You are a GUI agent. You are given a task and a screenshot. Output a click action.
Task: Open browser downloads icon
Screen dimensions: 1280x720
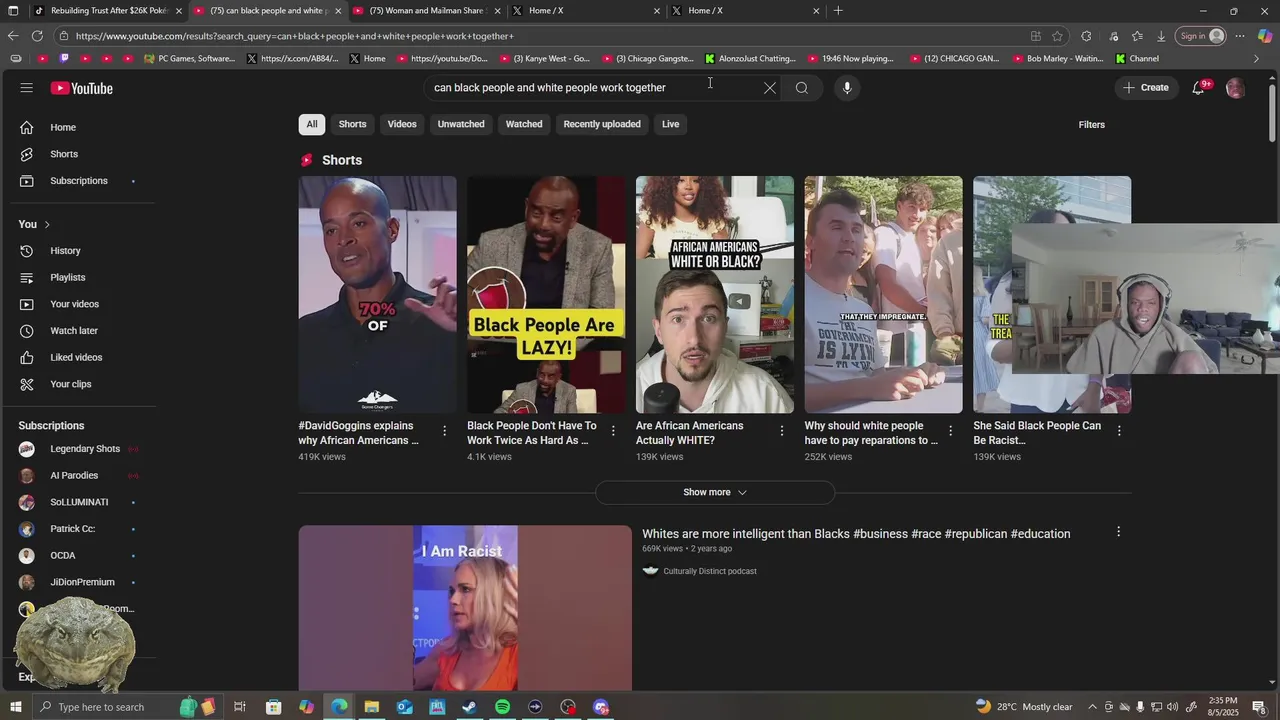tap(1161, 36)
